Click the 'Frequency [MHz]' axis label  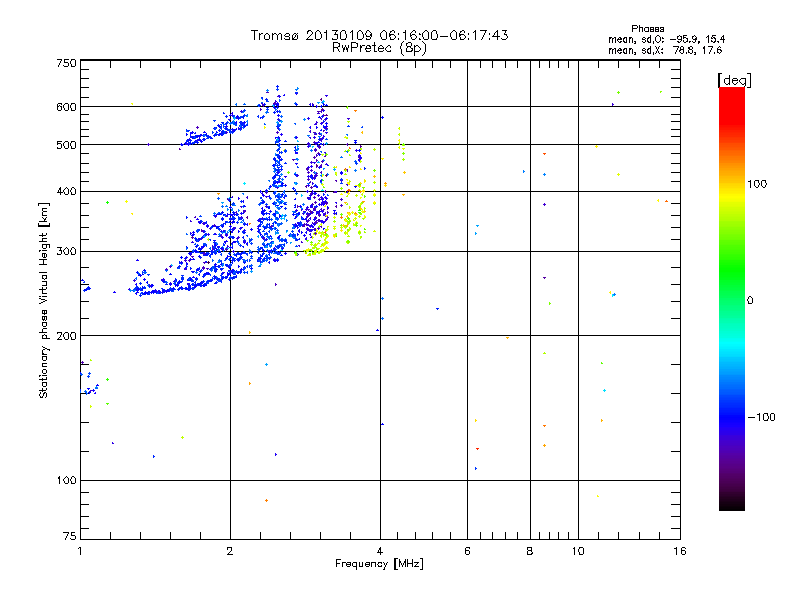[379, 564]
